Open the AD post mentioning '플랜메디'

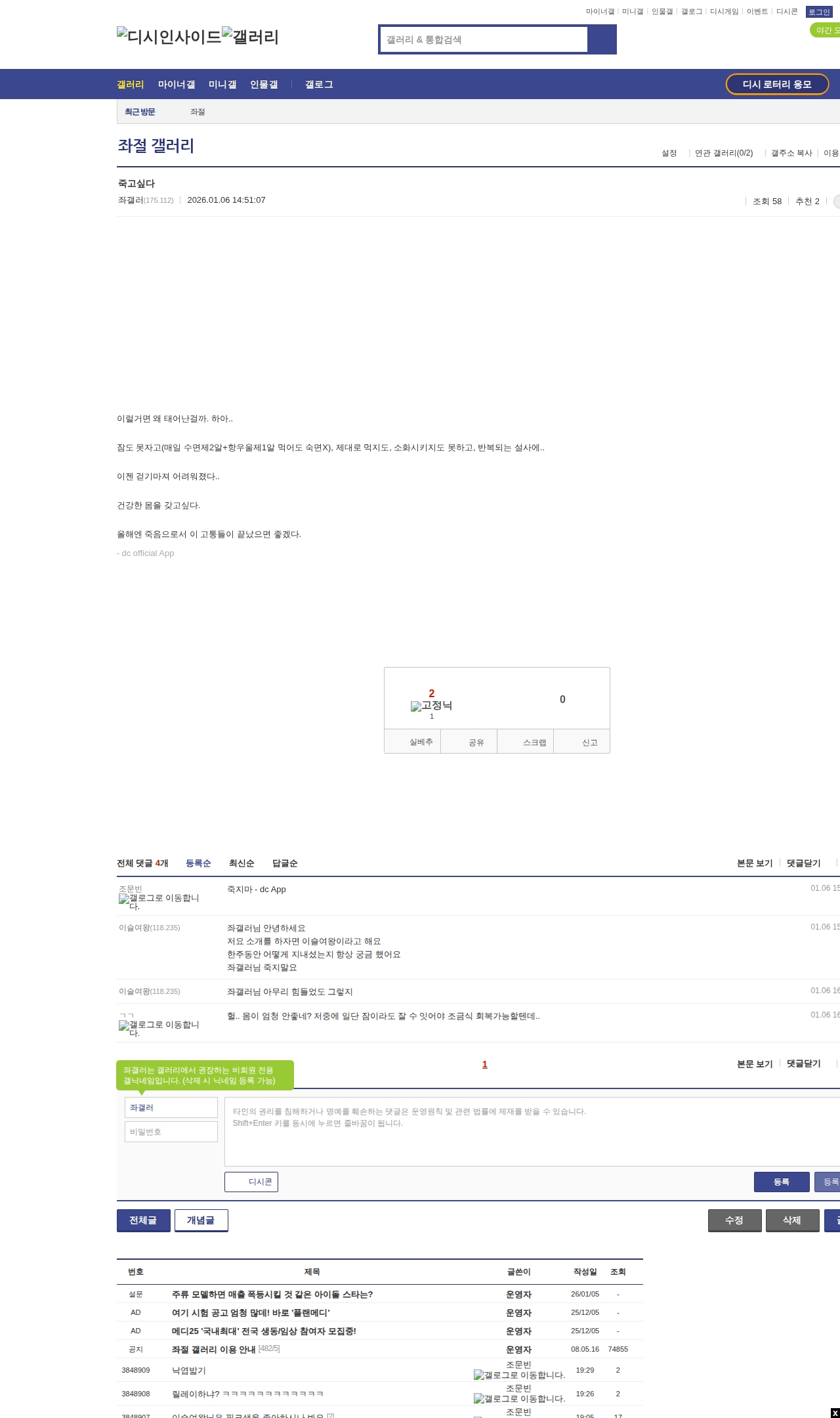(251, 1313)
